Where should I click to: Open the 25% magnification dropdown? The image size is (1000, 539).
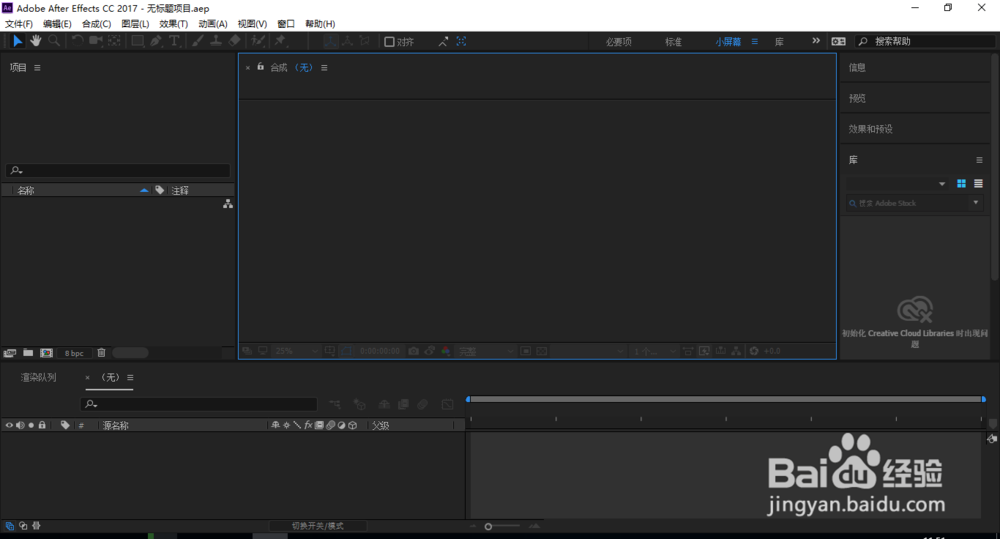pos(296,351)
